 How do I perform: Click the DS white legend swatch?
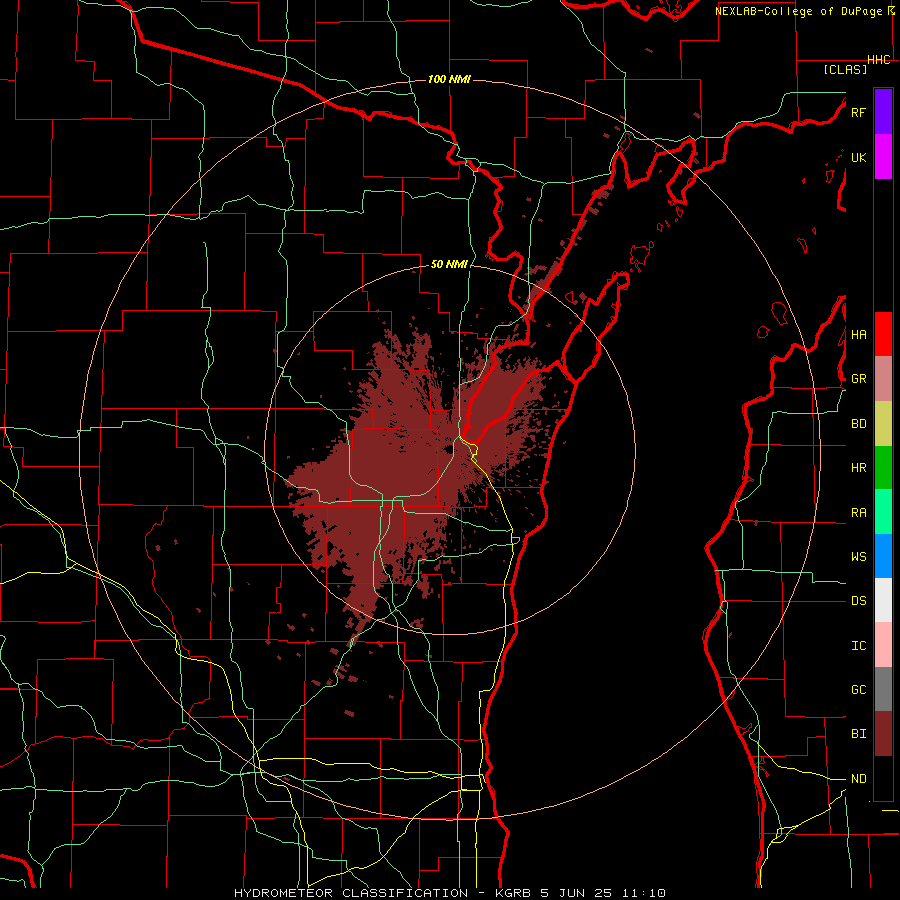[x=883, y=600]
